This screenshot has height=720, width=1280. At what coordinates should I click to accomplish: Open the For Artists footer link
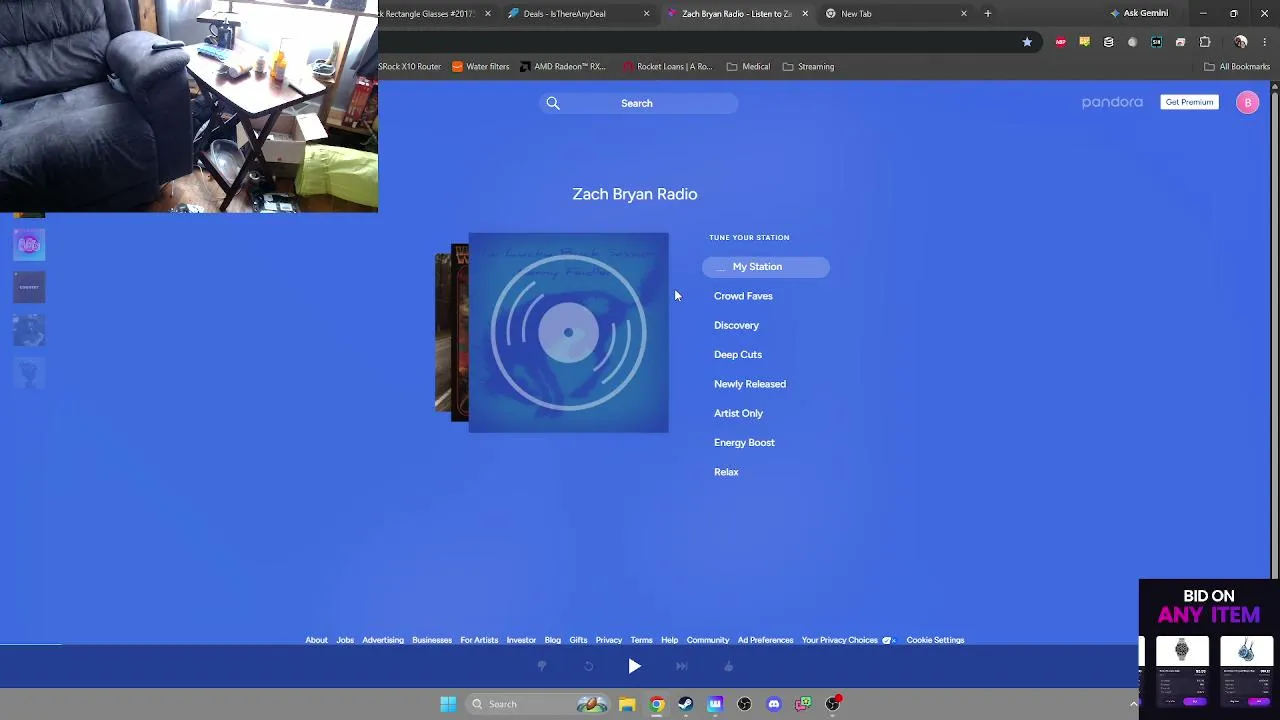pos(479,640)
